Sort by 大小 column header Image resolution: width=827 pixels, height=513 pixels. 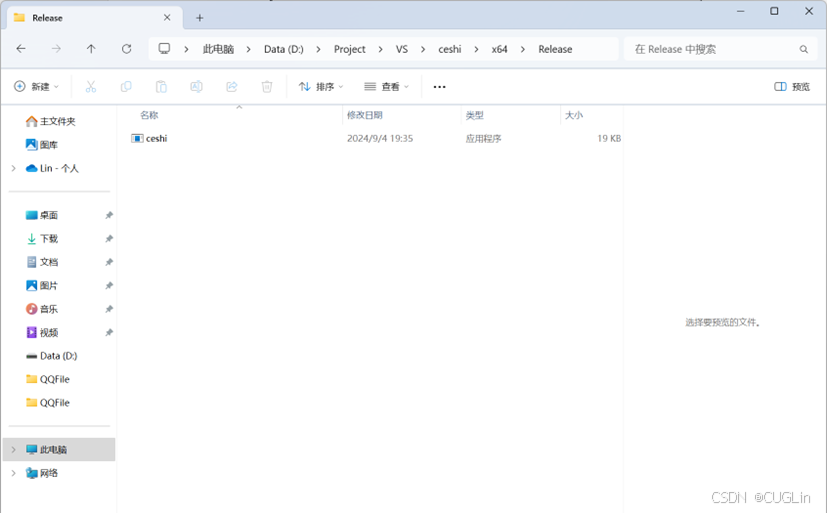click(x=574, y=115)
